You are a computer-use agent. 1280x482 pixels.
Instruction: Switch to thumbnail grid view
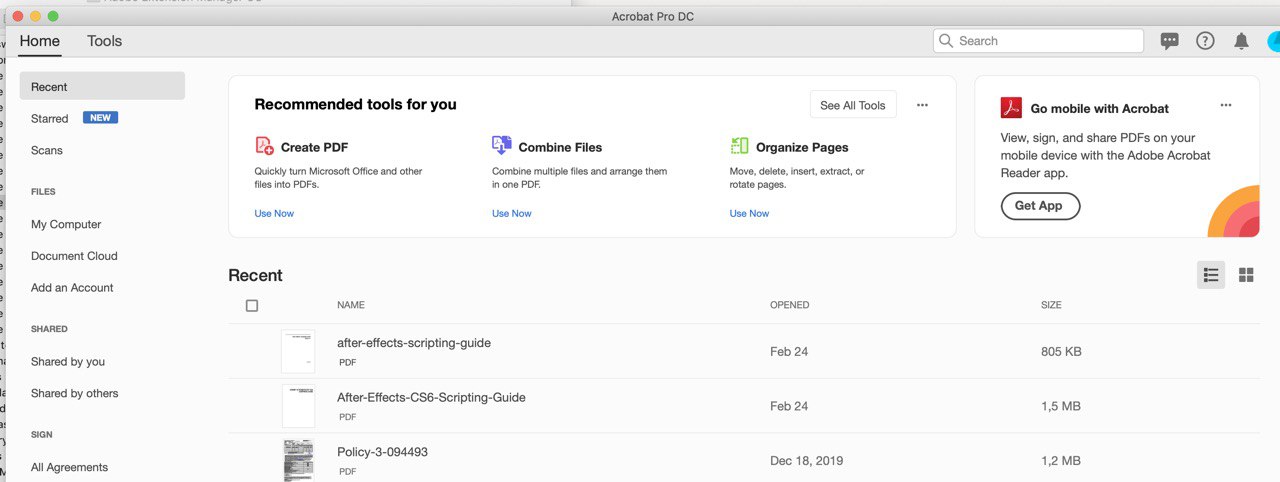tap(1246, 275)
